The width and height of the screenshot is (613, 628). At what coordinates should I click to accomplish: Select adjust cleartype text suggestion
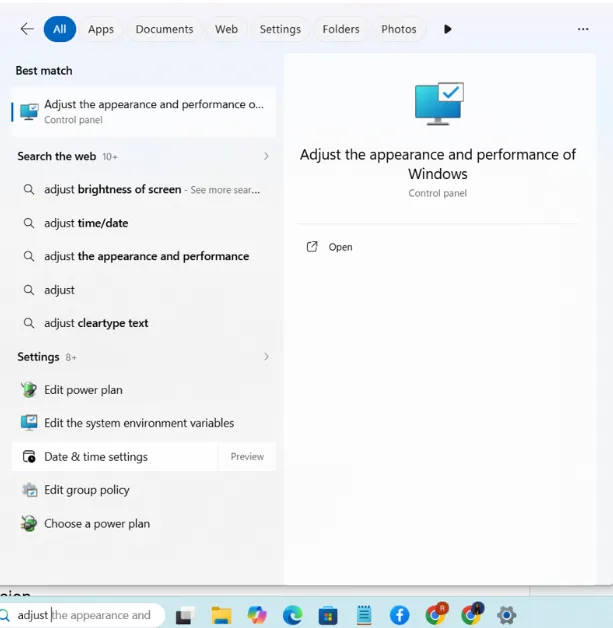[x=144, y=323]
